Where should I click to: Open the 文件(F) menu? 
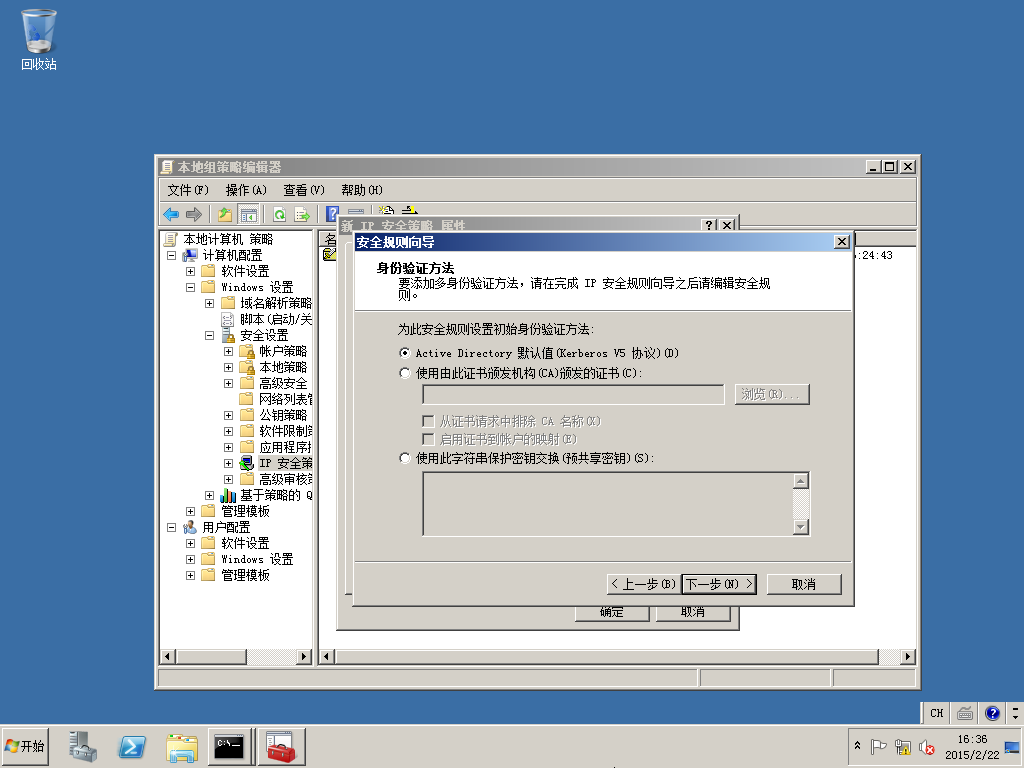pyautogui.click(x=188, y=190)
